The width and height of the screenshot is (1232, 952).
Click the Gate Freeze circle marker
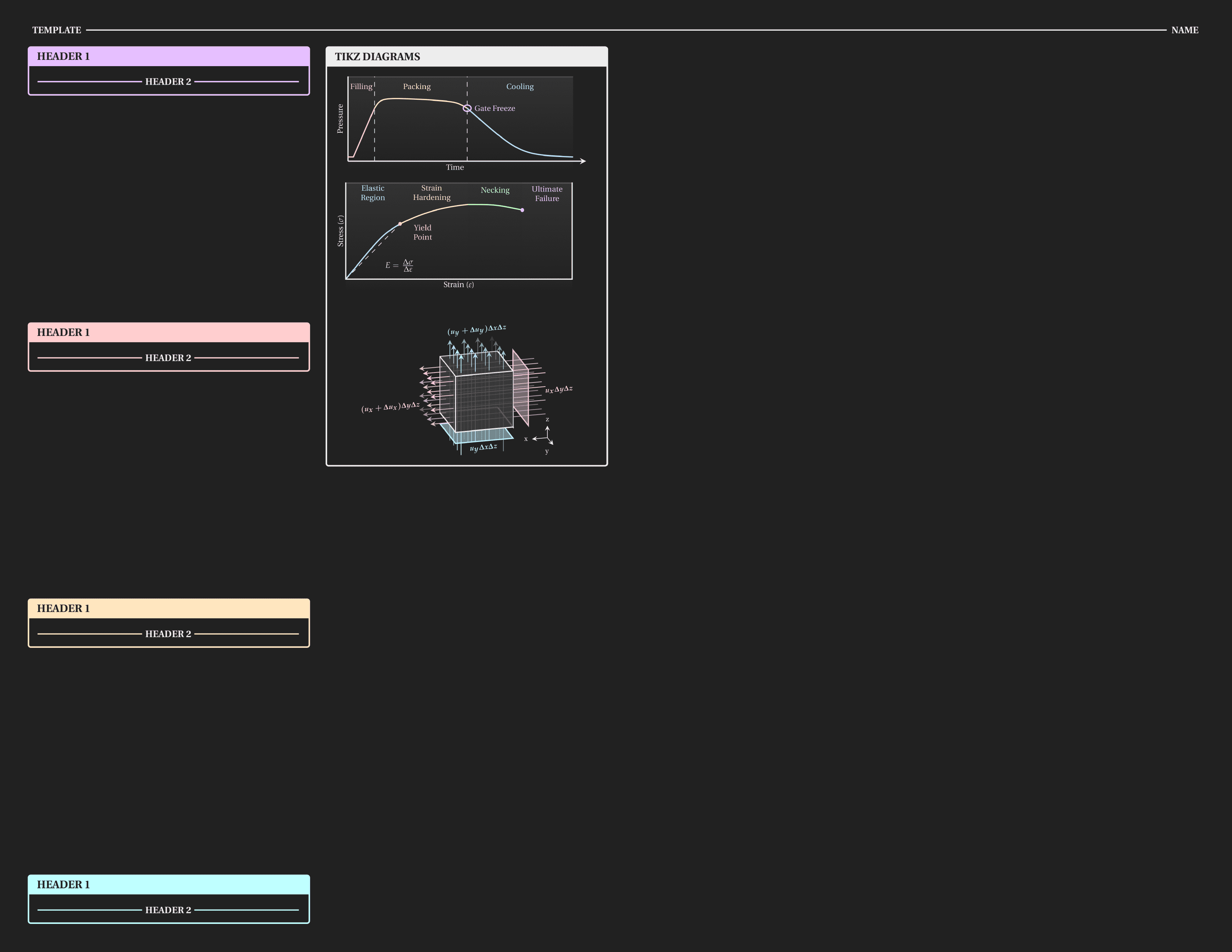(x=467, y=108)
